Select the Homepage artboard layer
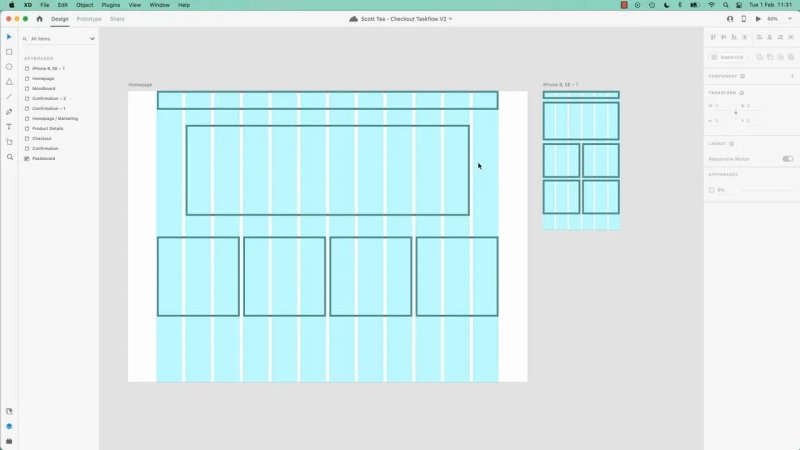This screenshot has width=800, height=450. [43, 79]
